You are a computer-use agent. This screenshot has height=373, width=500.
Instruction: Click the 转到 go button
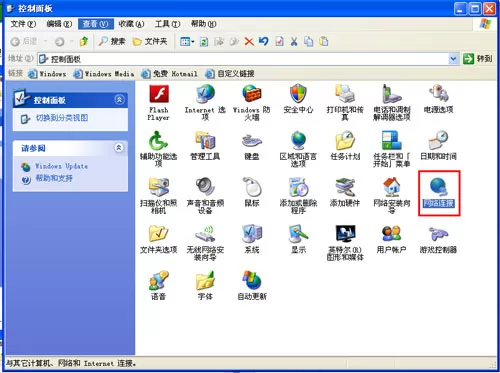(x=478, y=59)
